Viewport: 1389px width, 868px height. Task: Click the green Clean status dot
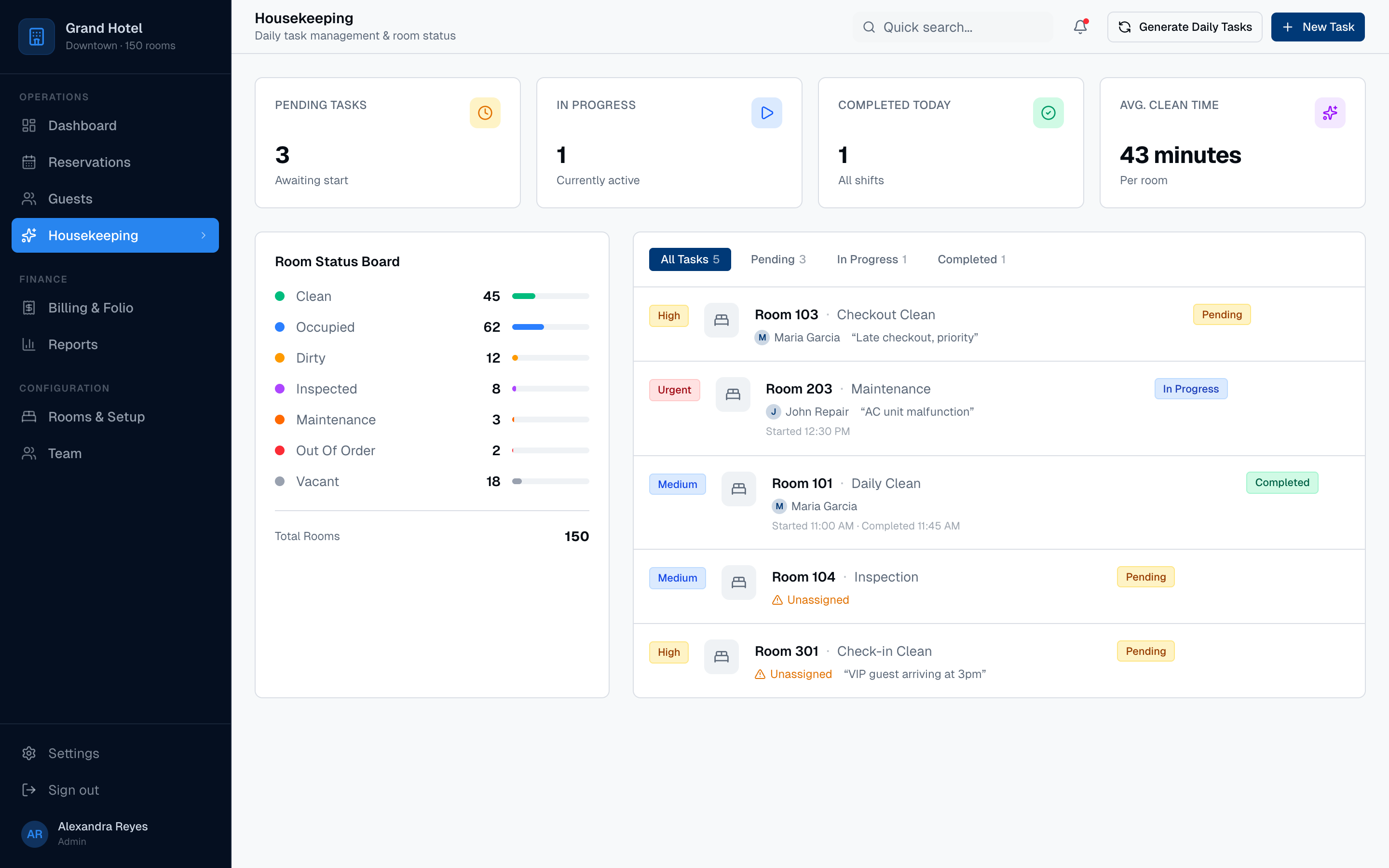click(x=280, y=296)
